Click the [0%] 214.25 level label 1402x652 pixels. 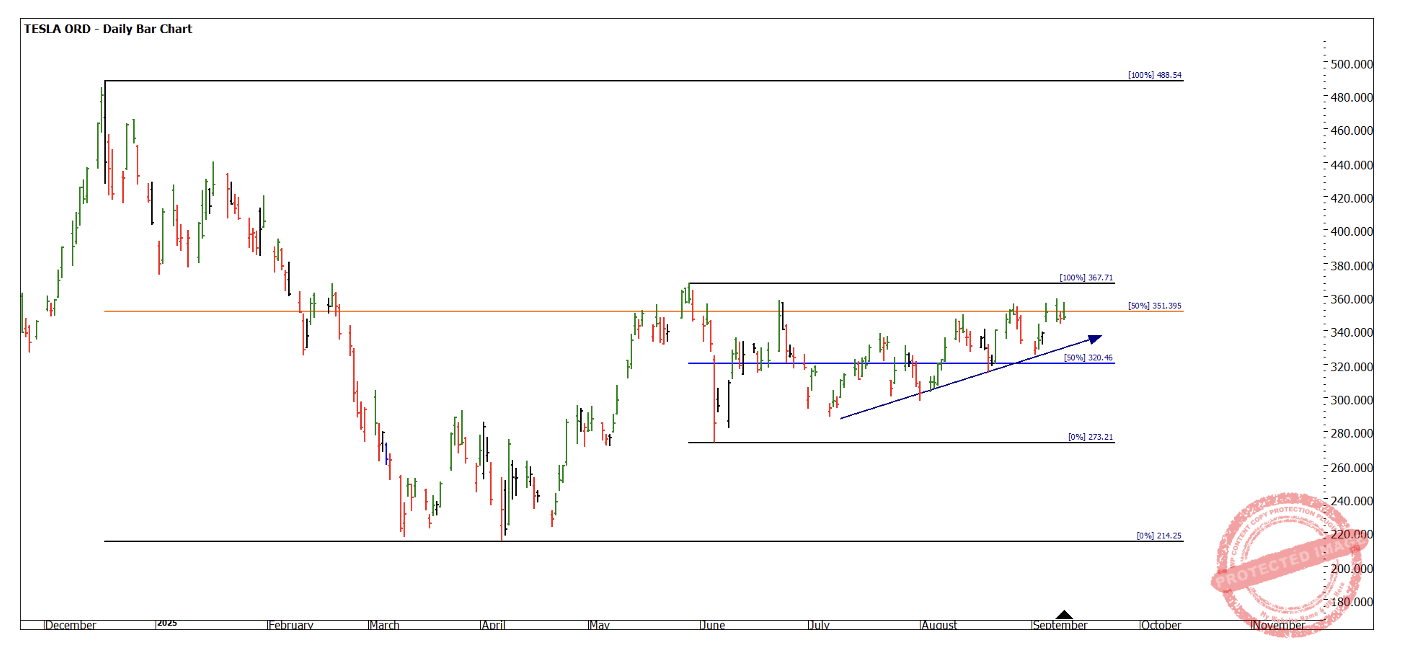click(1159, 536)
